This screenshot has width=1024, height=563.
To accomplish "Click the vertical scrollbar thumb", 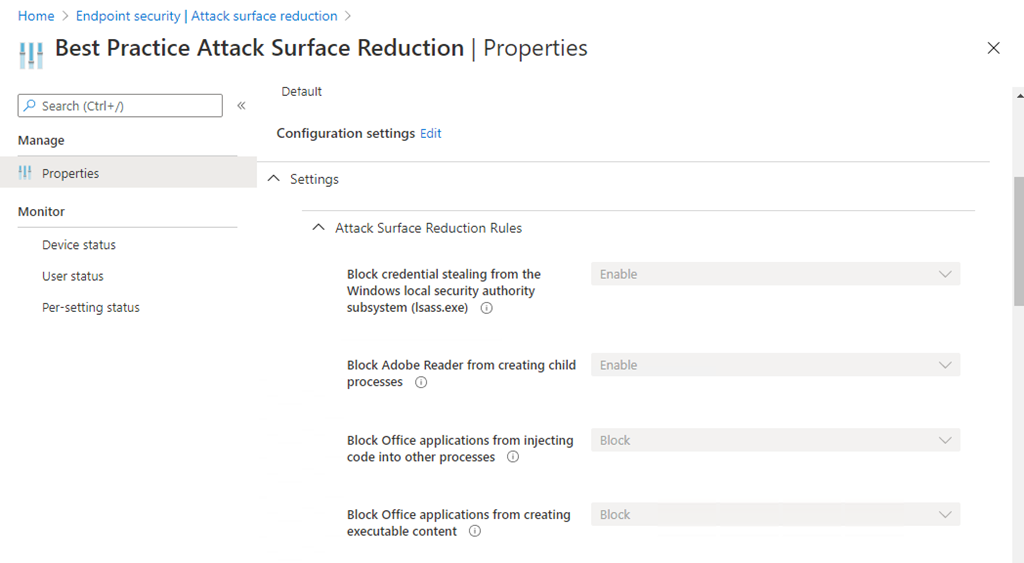I will (1018, 240).
